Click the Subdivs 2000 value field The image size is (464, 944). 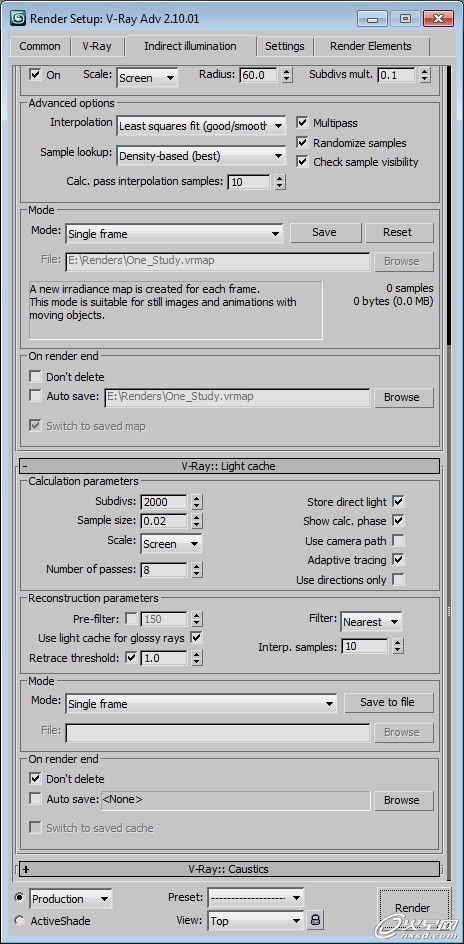(164, 502)
